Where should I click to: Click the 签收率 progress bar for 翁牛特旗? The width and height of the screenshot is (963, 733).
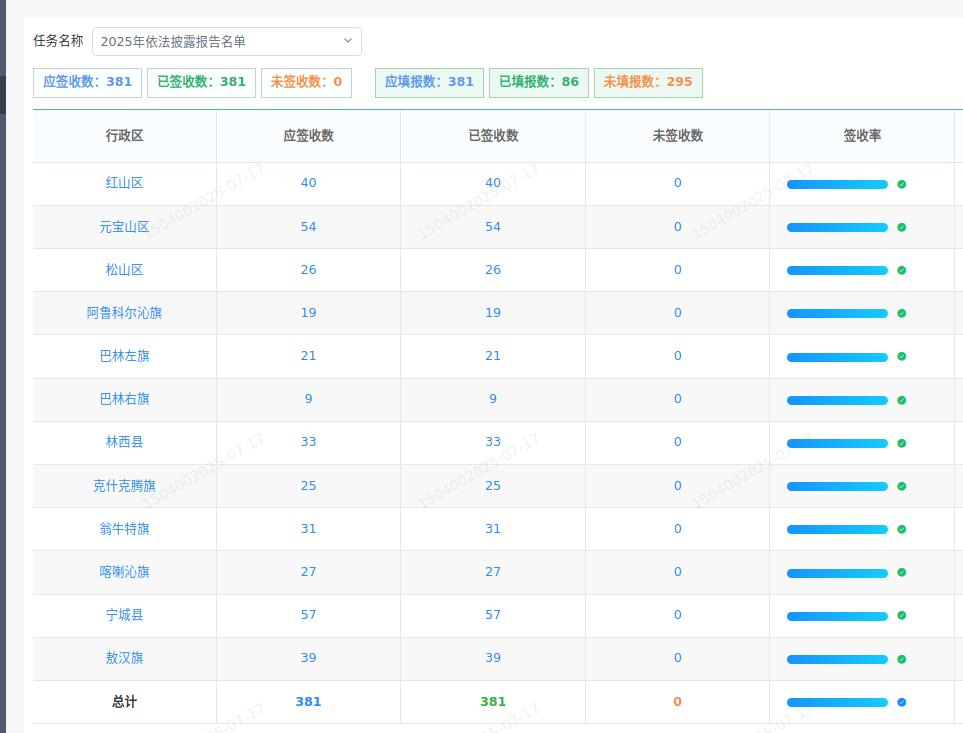pyautogui.click(x=837, y=529)
